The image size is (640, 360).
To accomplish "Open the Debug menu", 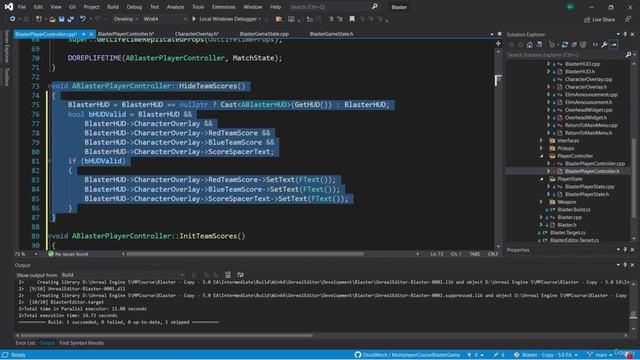I will (134, 7).
